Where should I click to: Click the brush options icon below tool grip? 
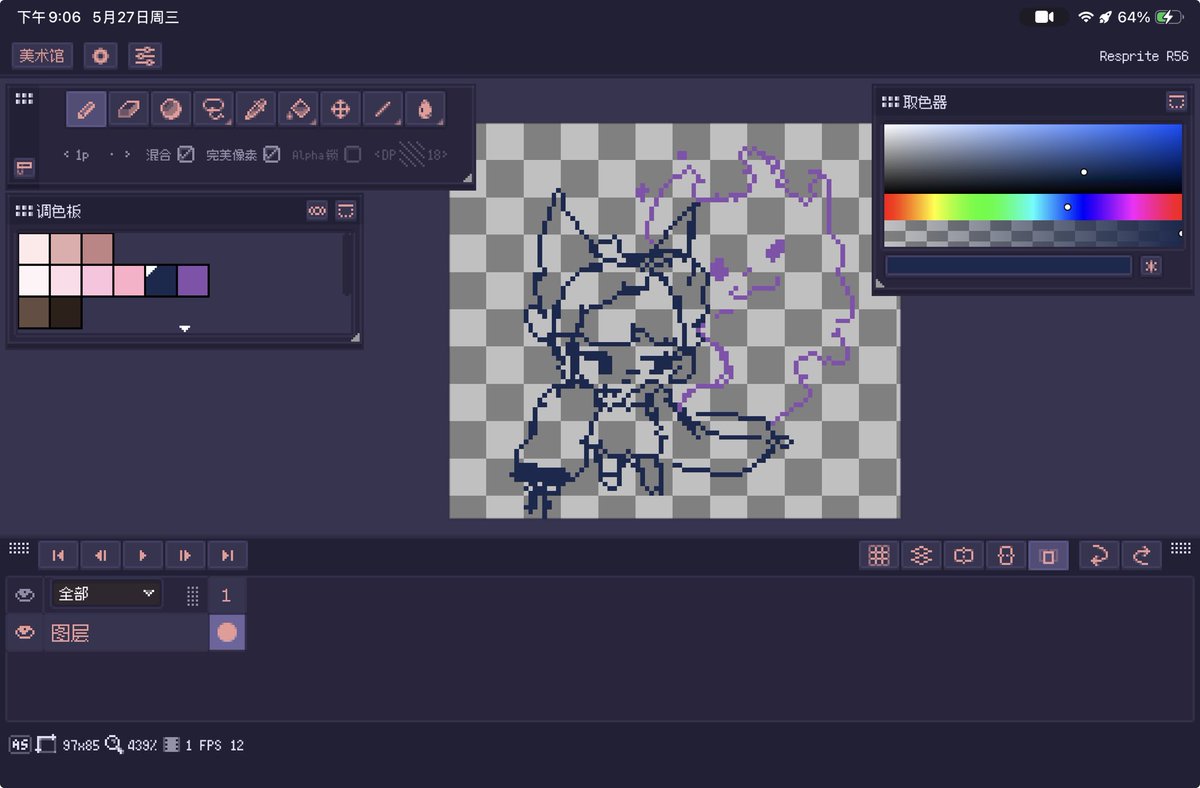(24, 167)
